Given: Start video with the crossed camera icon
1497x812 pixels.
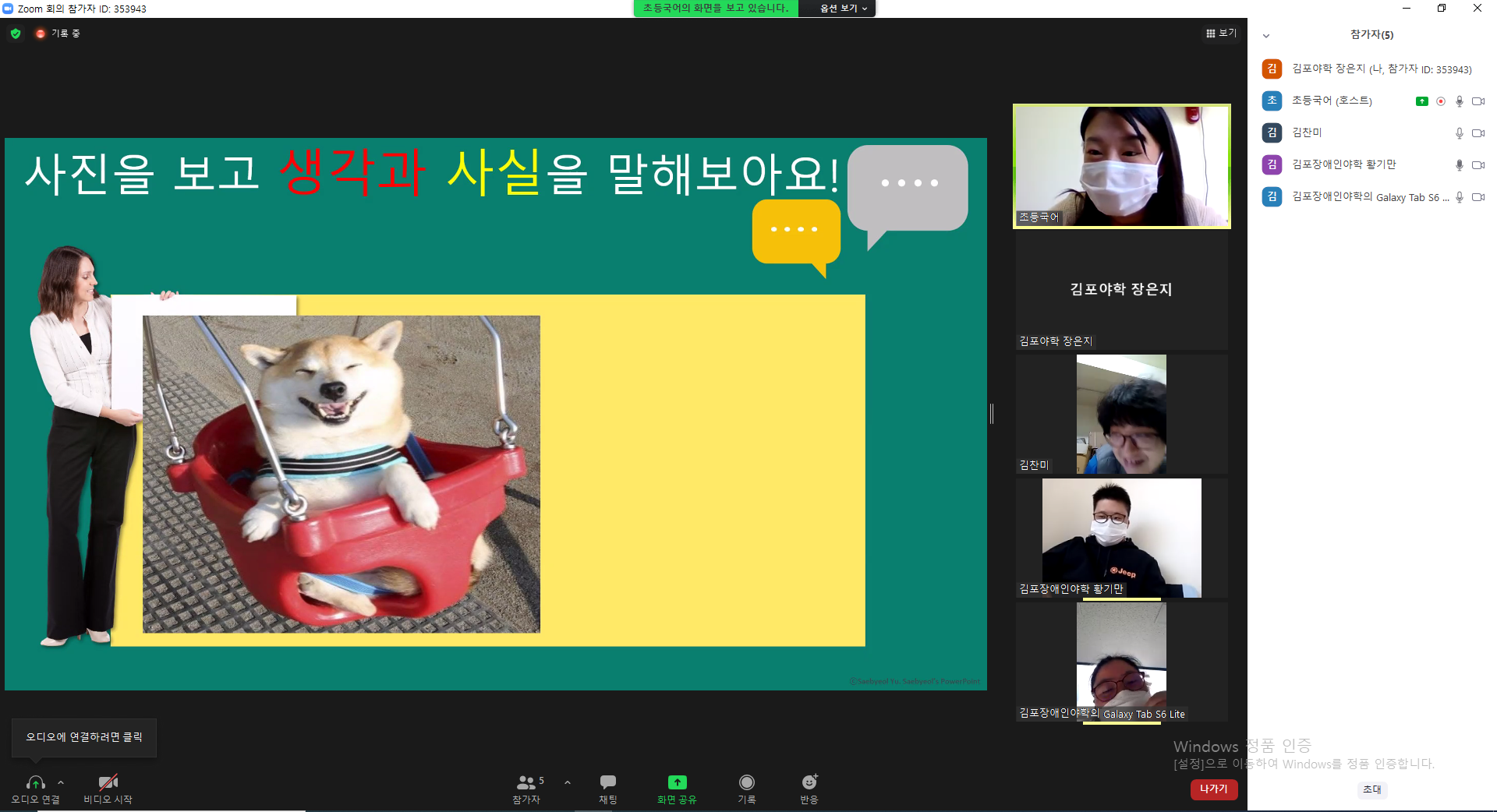Looking at the screenshot, I should (108, 782).
